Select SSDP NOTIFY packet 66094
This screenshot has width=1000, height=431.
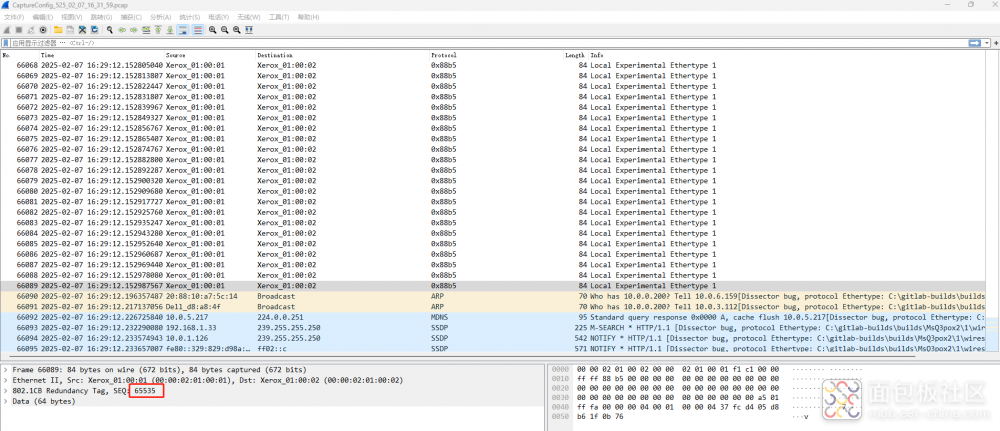[493, 339]
